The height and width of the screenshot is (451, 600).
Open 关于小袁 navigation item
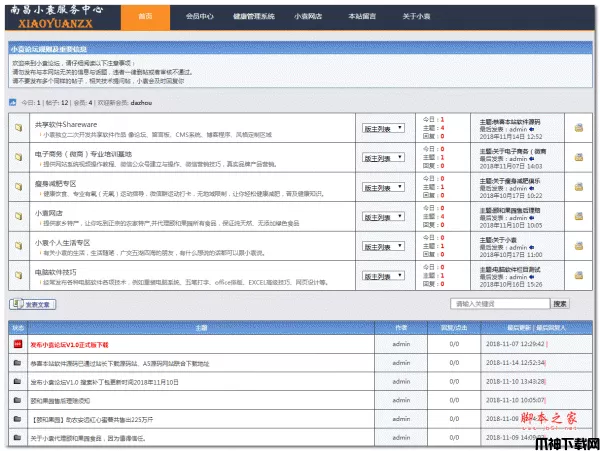[416, 16]
